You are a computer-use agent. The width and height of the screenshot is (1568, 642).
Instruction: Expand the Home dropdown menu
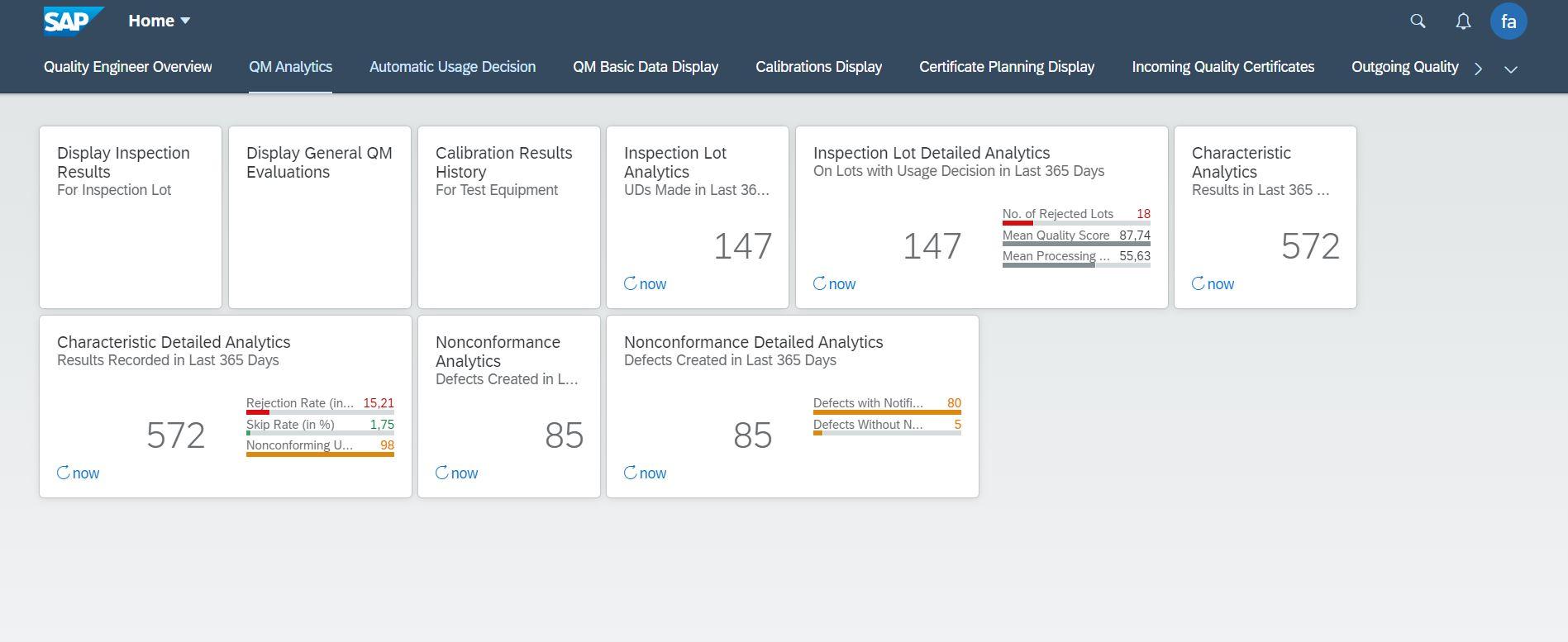[x=160, y=21]
